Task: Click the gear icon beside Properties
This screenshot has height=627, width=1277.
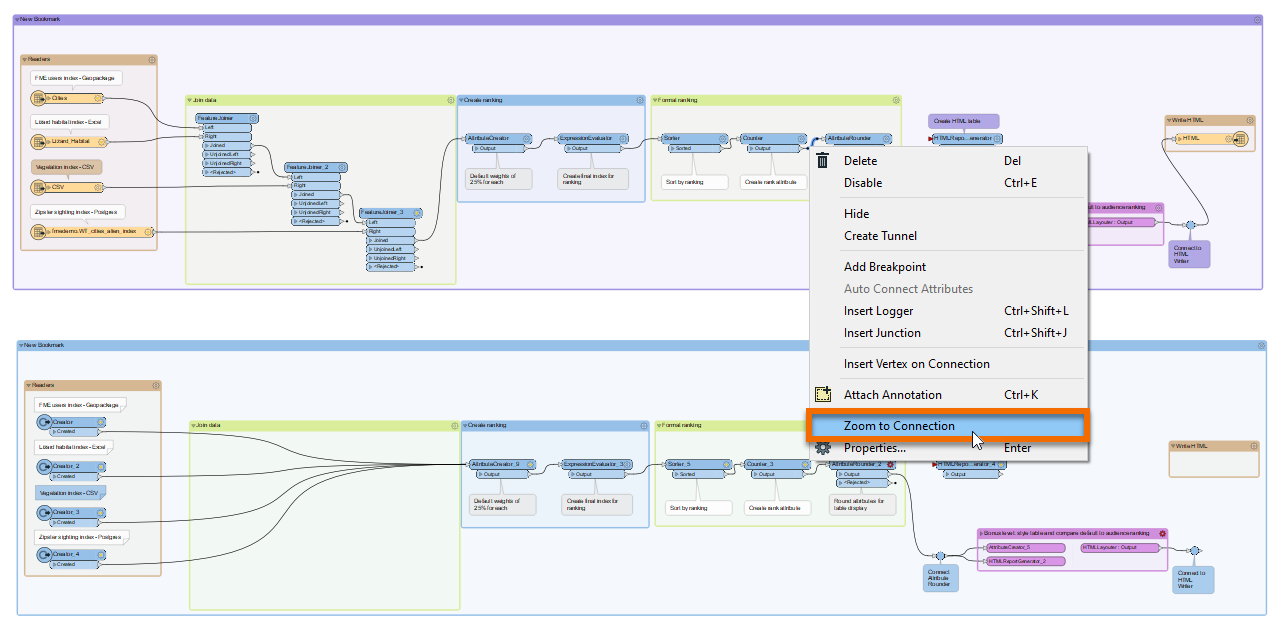Action: pyautogui.click(x=823, y=448)
